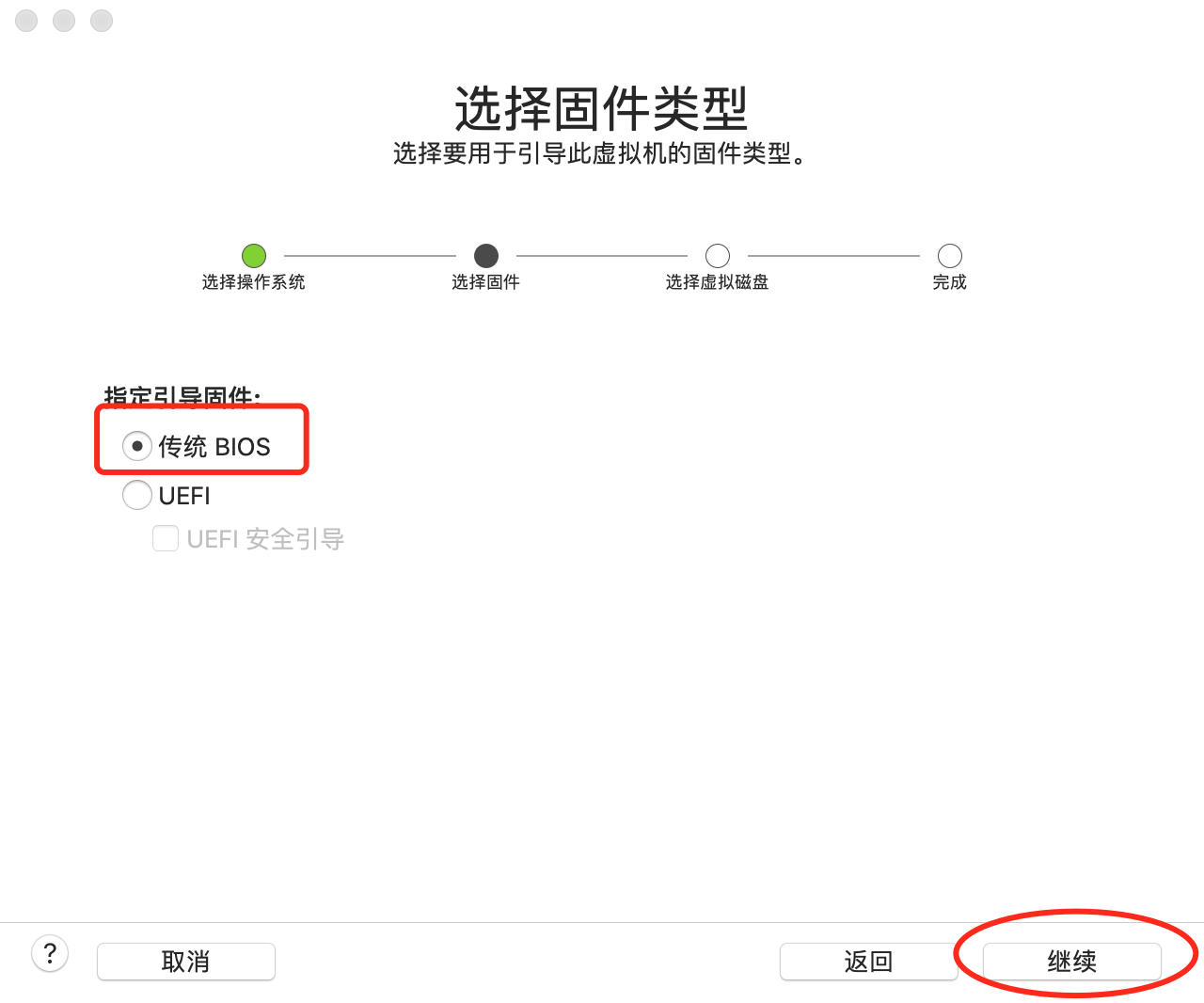The image size is (1204, 1003).
Task: Enable the UEFI 安全引导 checkbox
Action: (166, 538)
